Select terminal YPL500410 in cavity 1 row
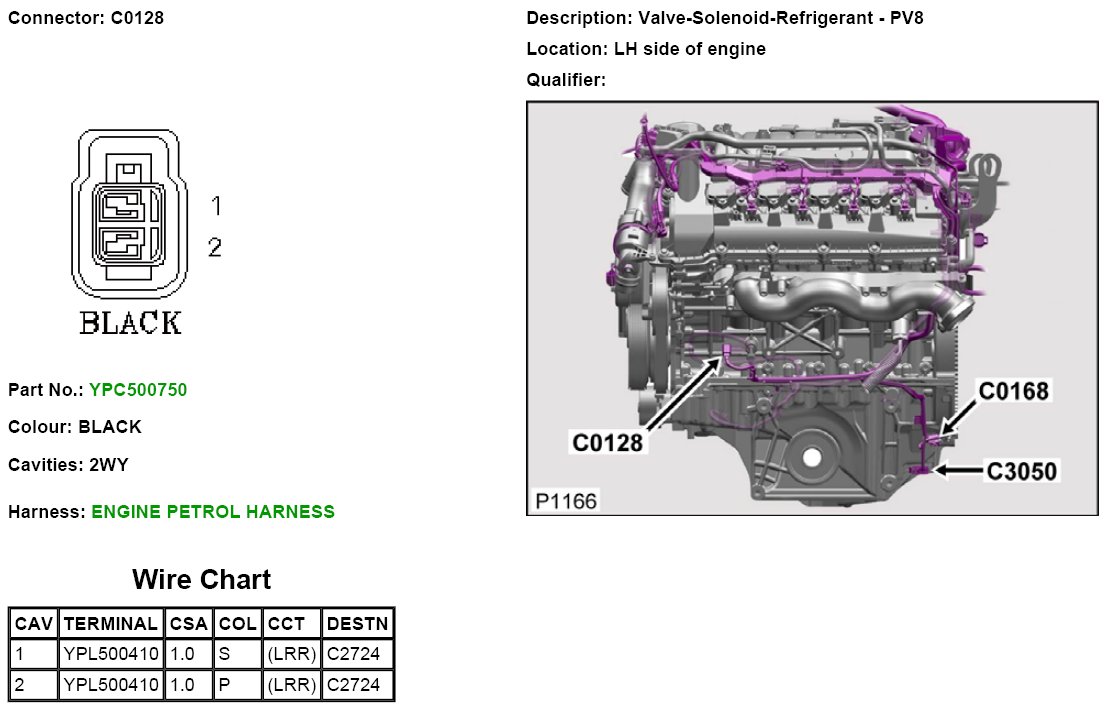This screenshot has height=710, width=1109. 110,655
